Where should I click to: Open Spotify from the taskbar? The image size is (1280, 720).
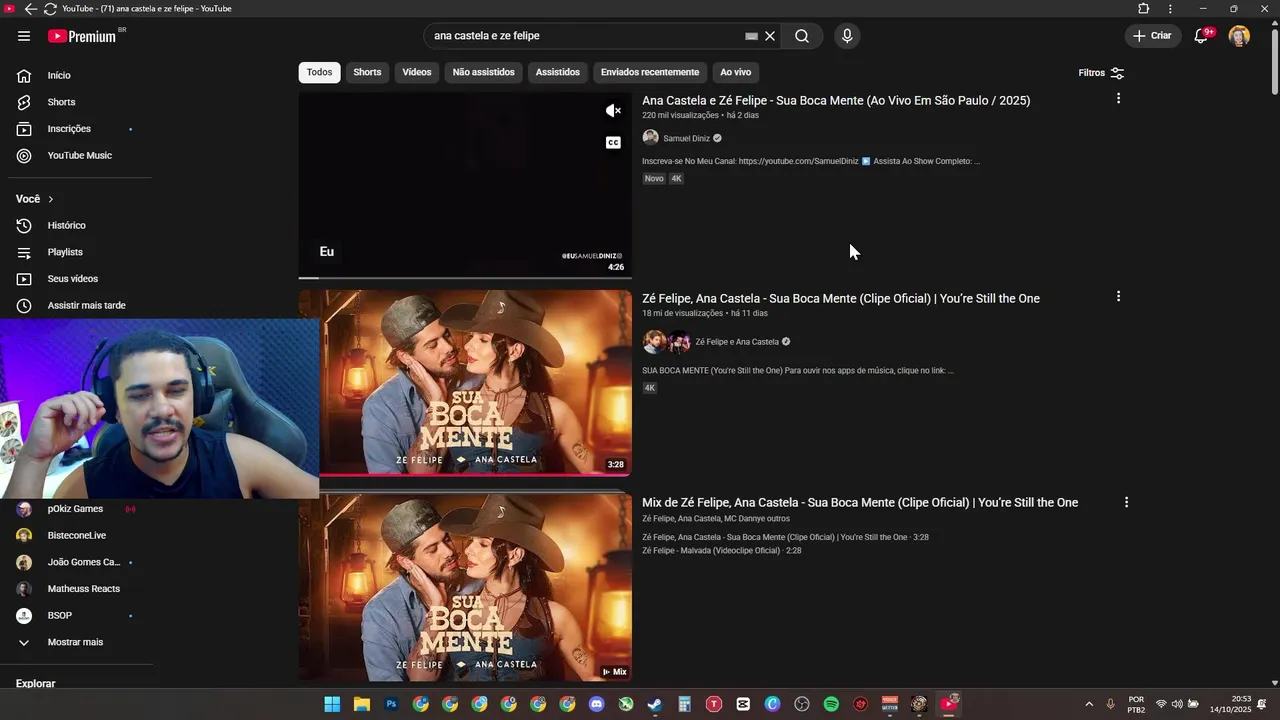[831, 704]
